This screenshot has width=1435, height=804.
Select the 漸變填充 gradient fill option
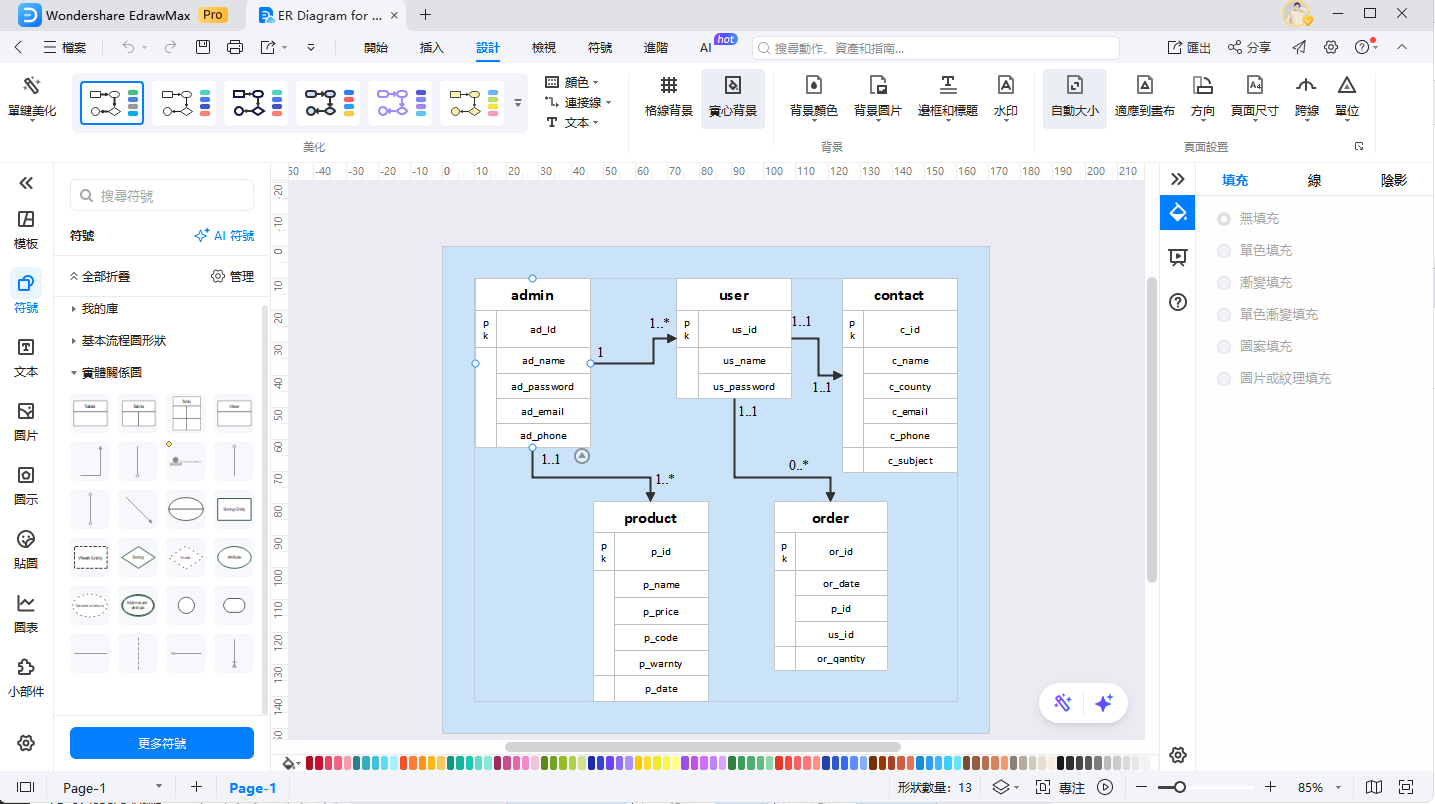pos(1224,282)
